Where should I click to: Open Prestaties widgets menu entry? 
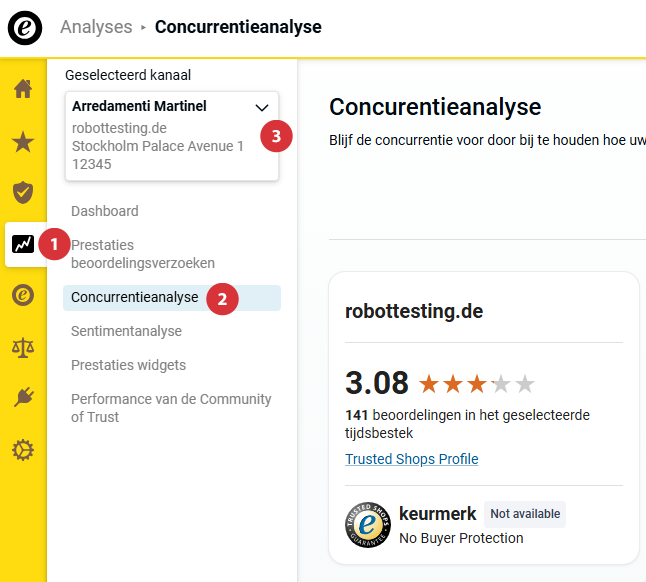(x=128, y=365)
